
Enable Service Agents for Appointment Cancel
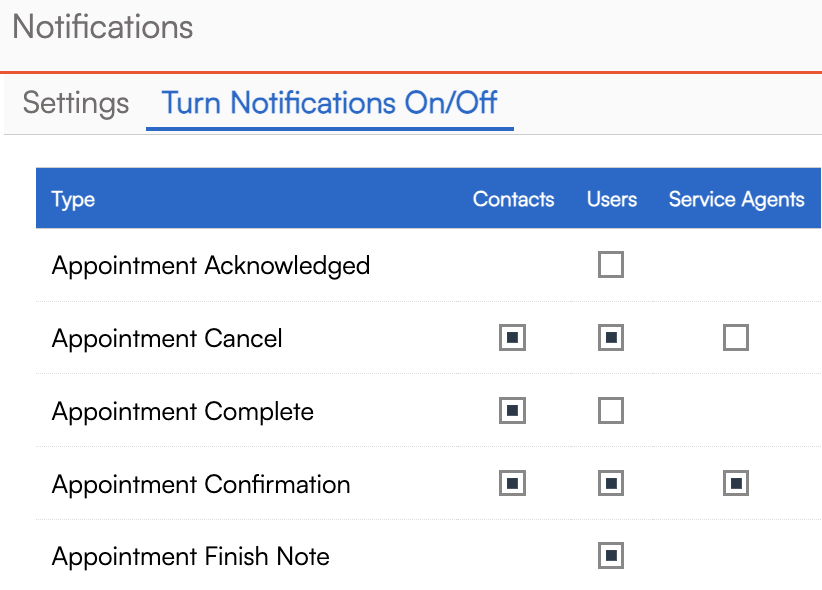coord(736,338)
